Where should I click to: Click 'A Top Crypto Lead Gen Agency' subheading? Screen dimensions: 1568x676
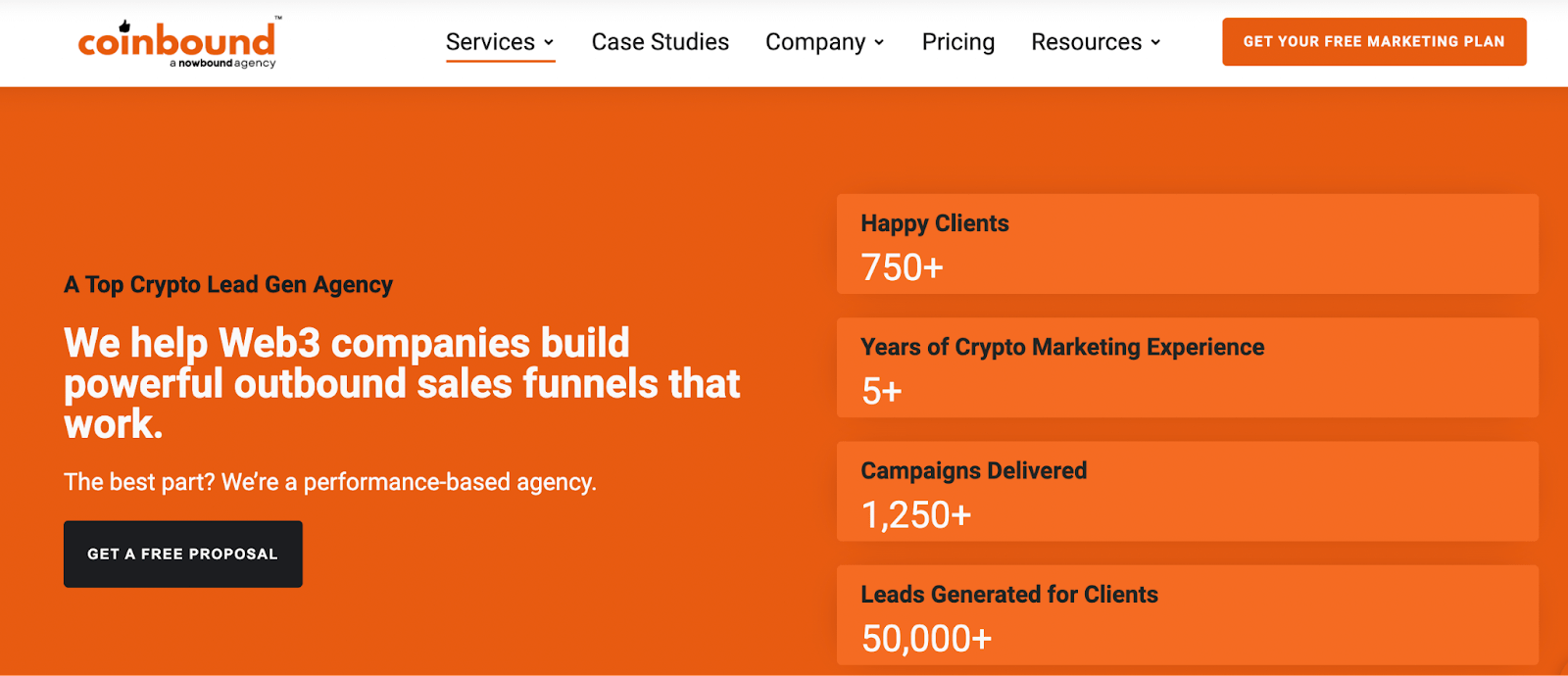click(x=228, y=284)
